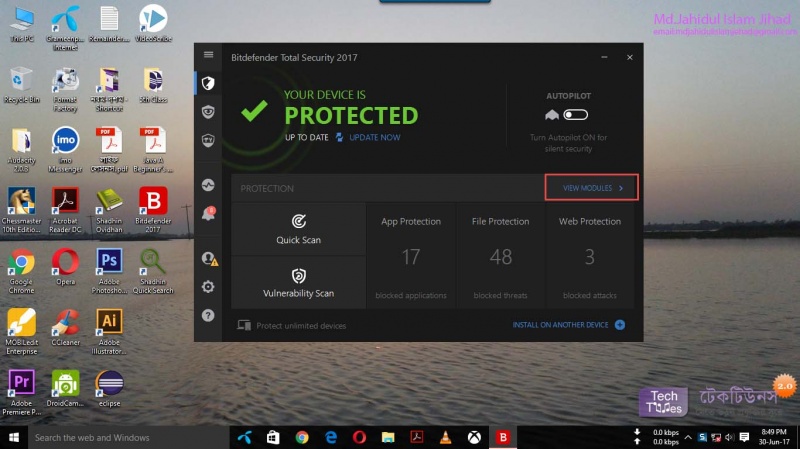This screenshot has width=800, height=449.
Task: Click the Windows Start button
Action: (x=14, y=437)
